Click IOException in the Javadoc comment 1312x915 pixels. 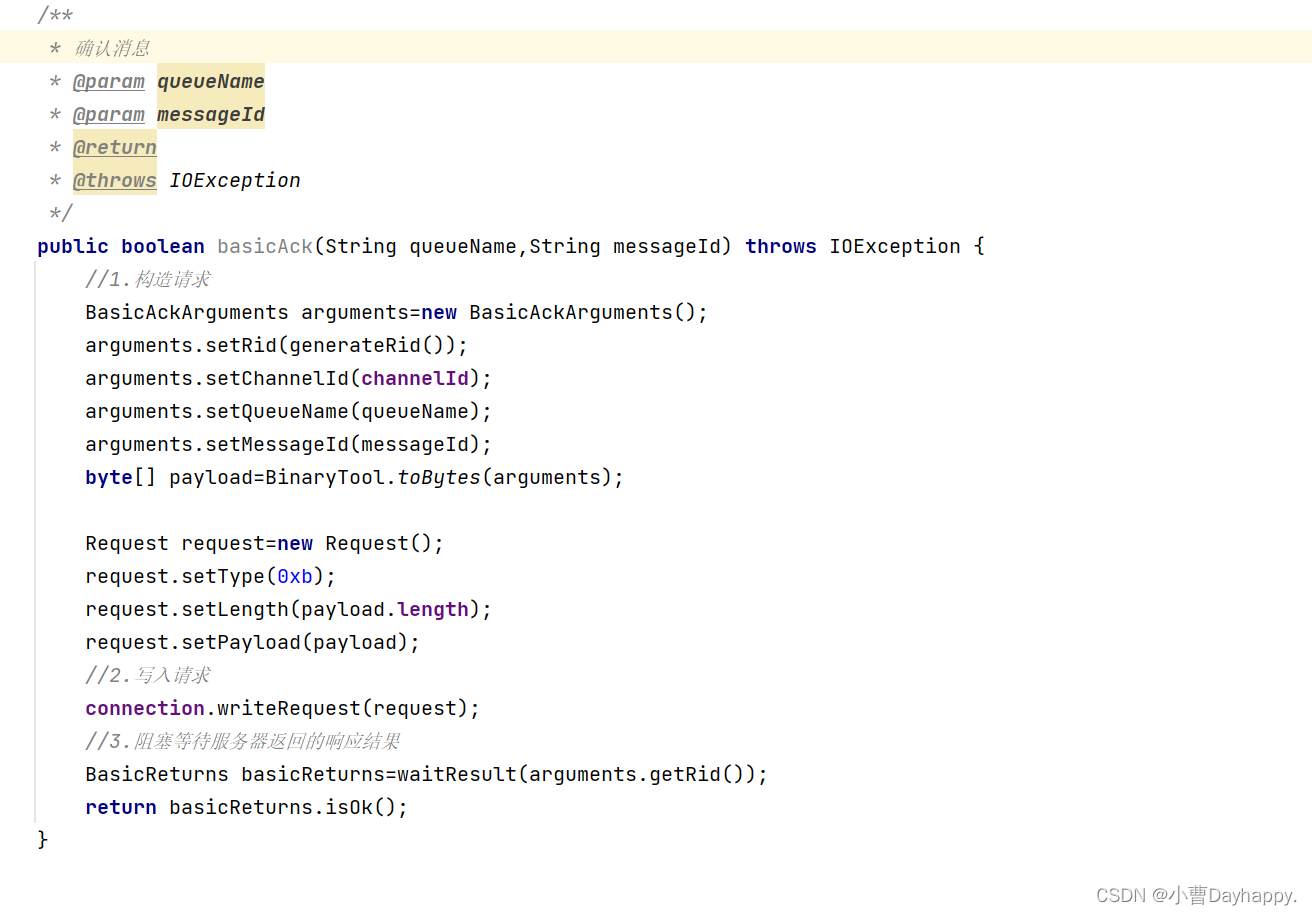(x=235, y=180)
